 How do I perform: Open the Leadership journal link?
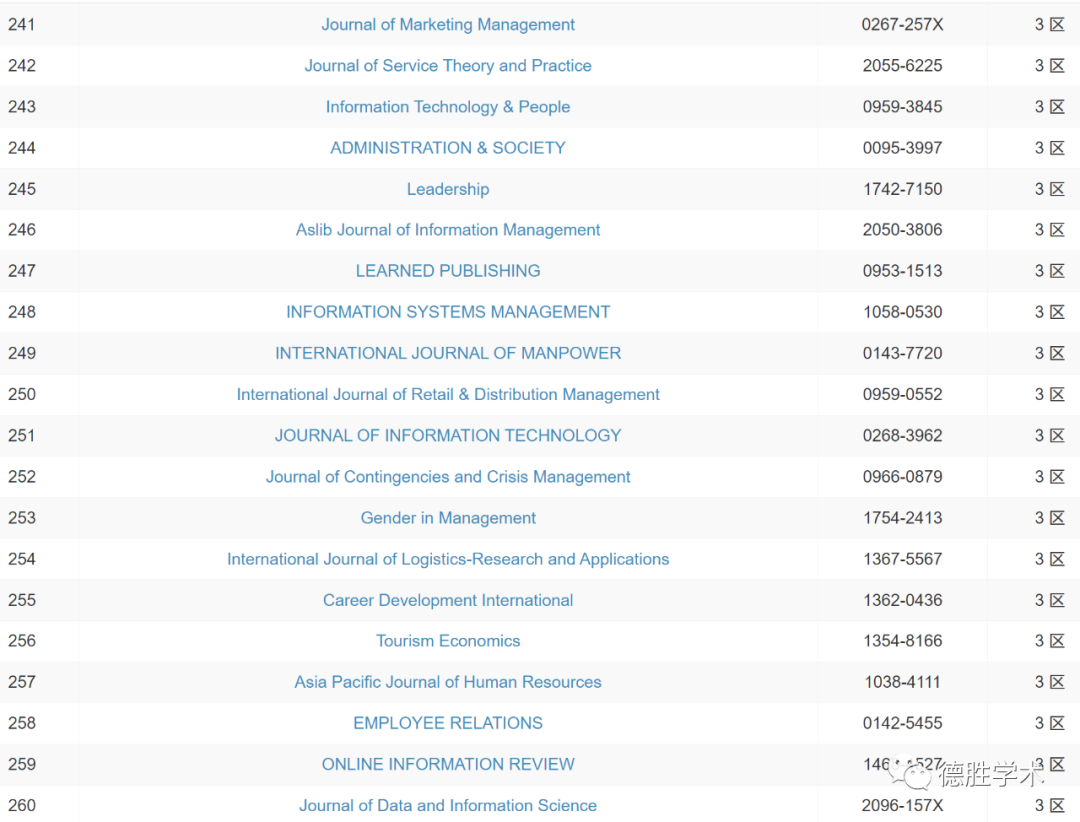tap(448, 189)
